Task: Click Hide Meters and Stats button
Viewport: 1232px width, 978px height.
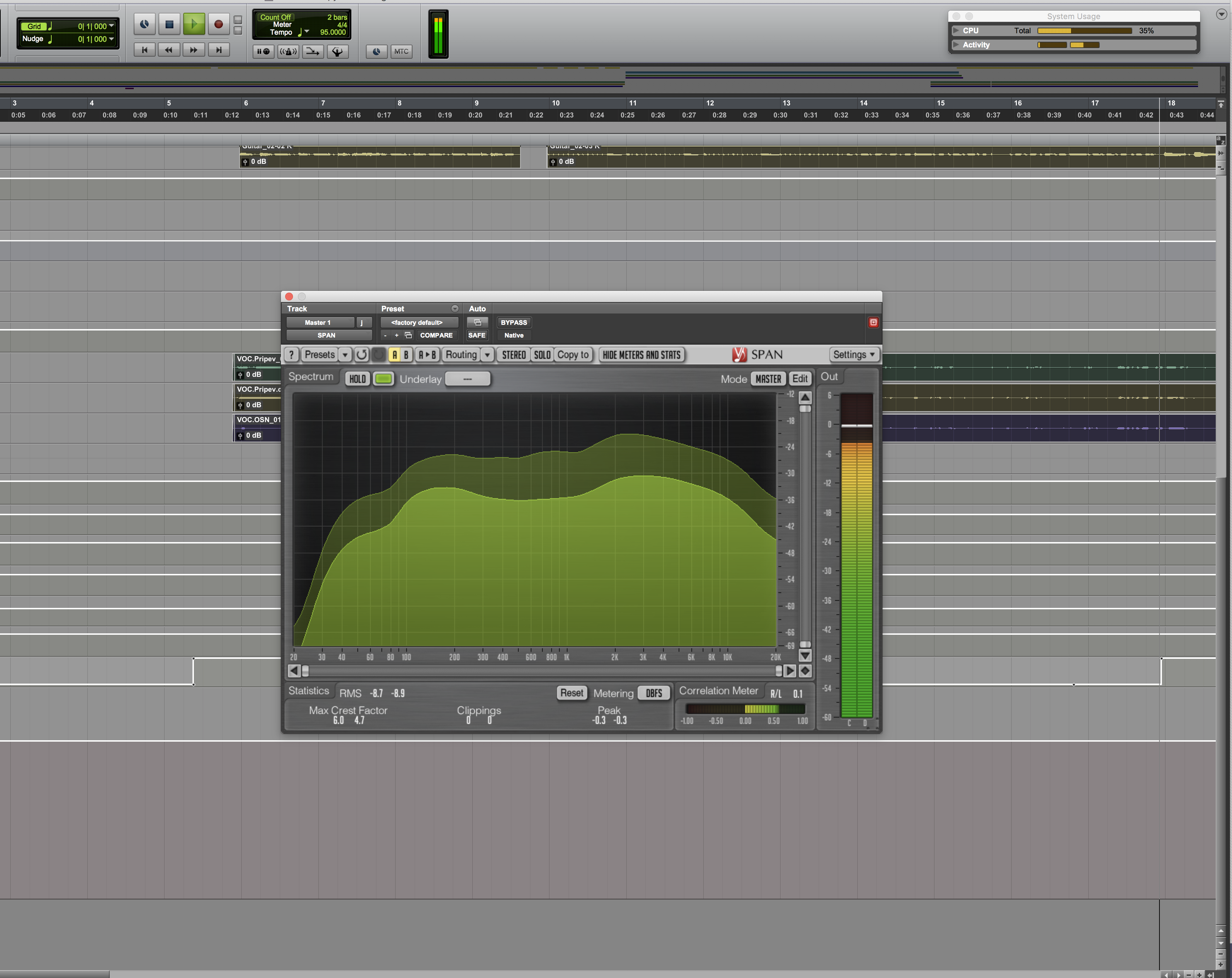Action: pos(641,355)
